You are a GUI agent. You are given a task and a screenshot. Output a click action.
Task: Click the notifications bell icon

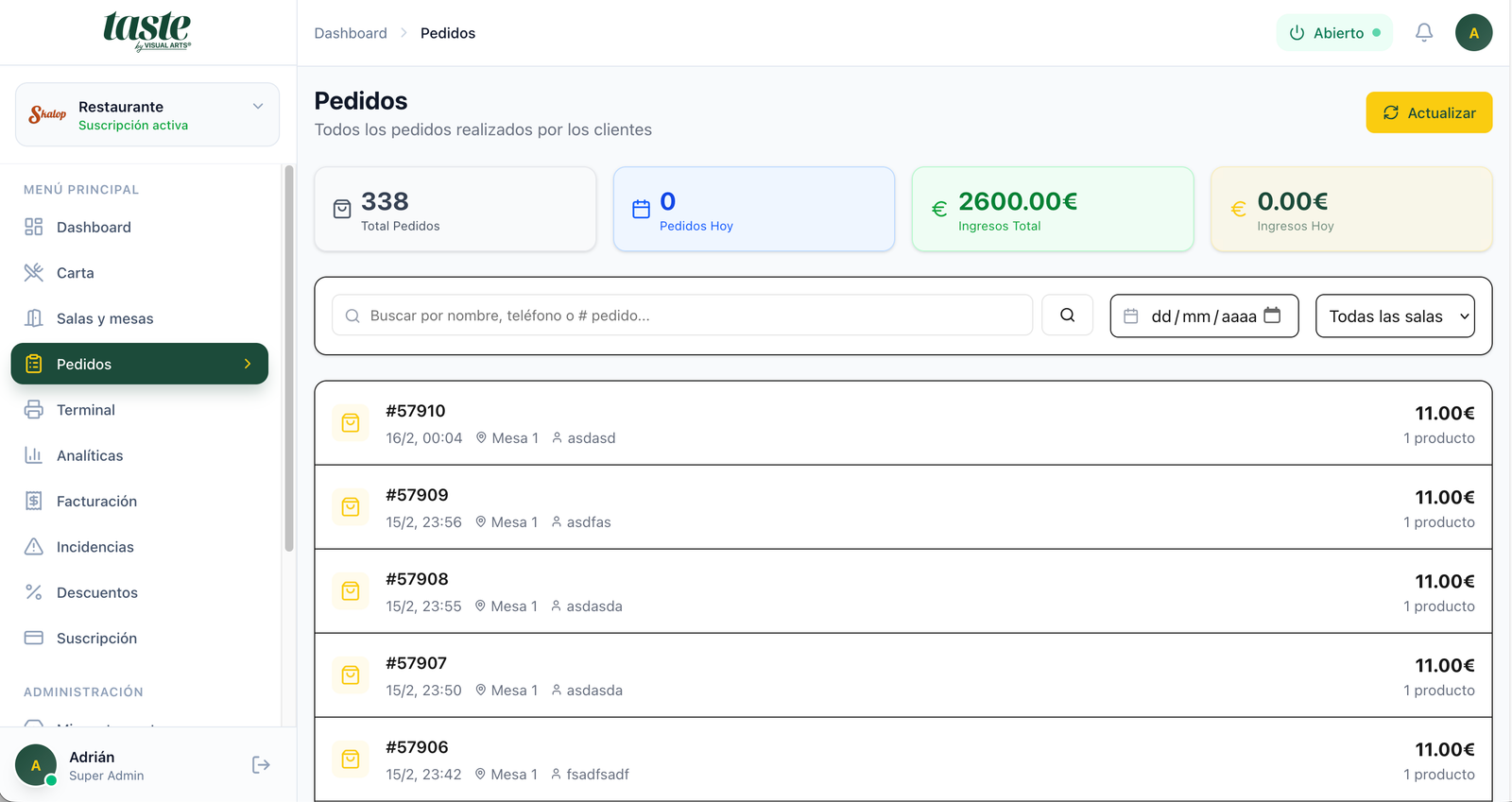click(x=1423, y=33)
